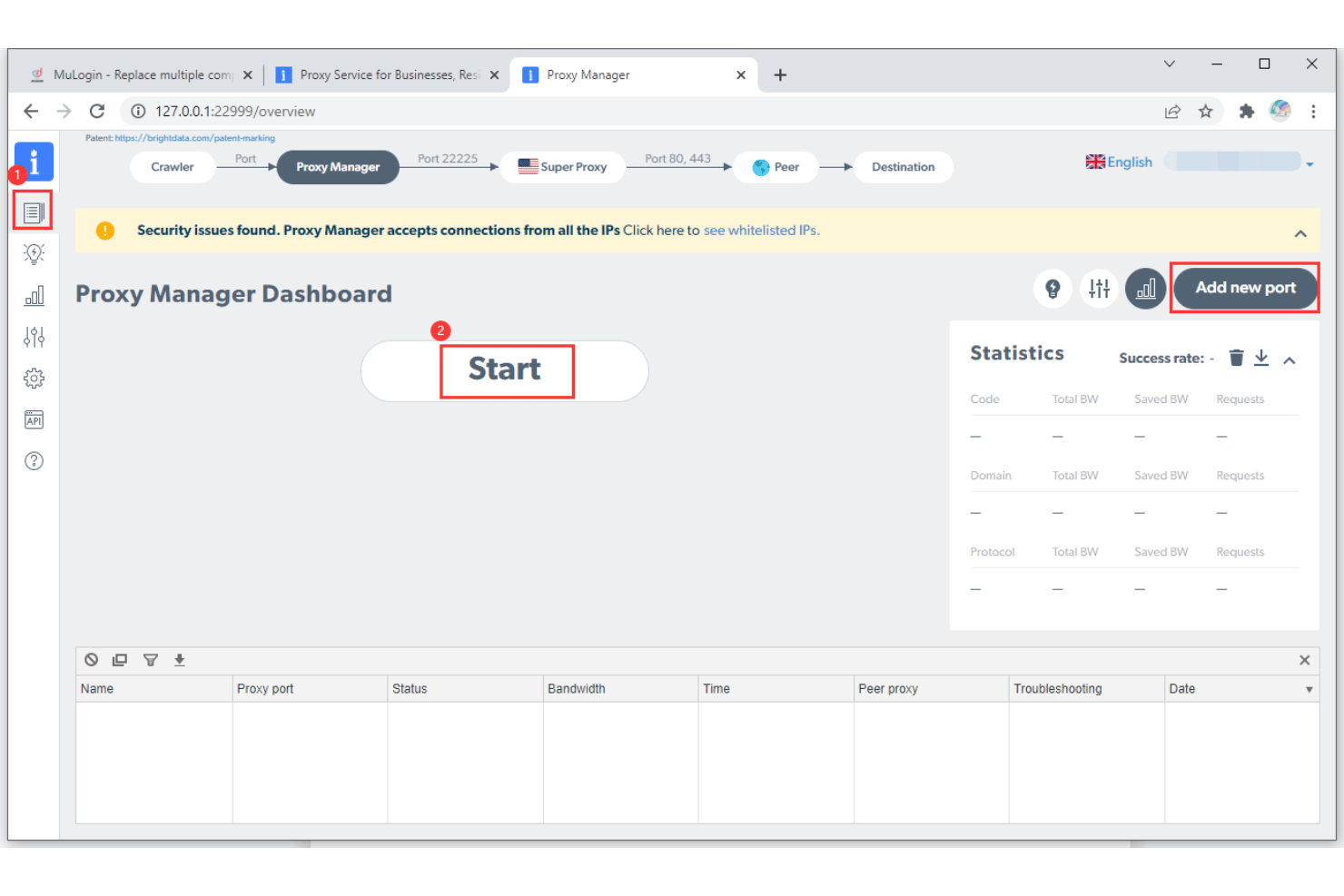Open the lightbulb how-to sidebar item
The height and width of the screenshot is (896, 1344).
34,254
